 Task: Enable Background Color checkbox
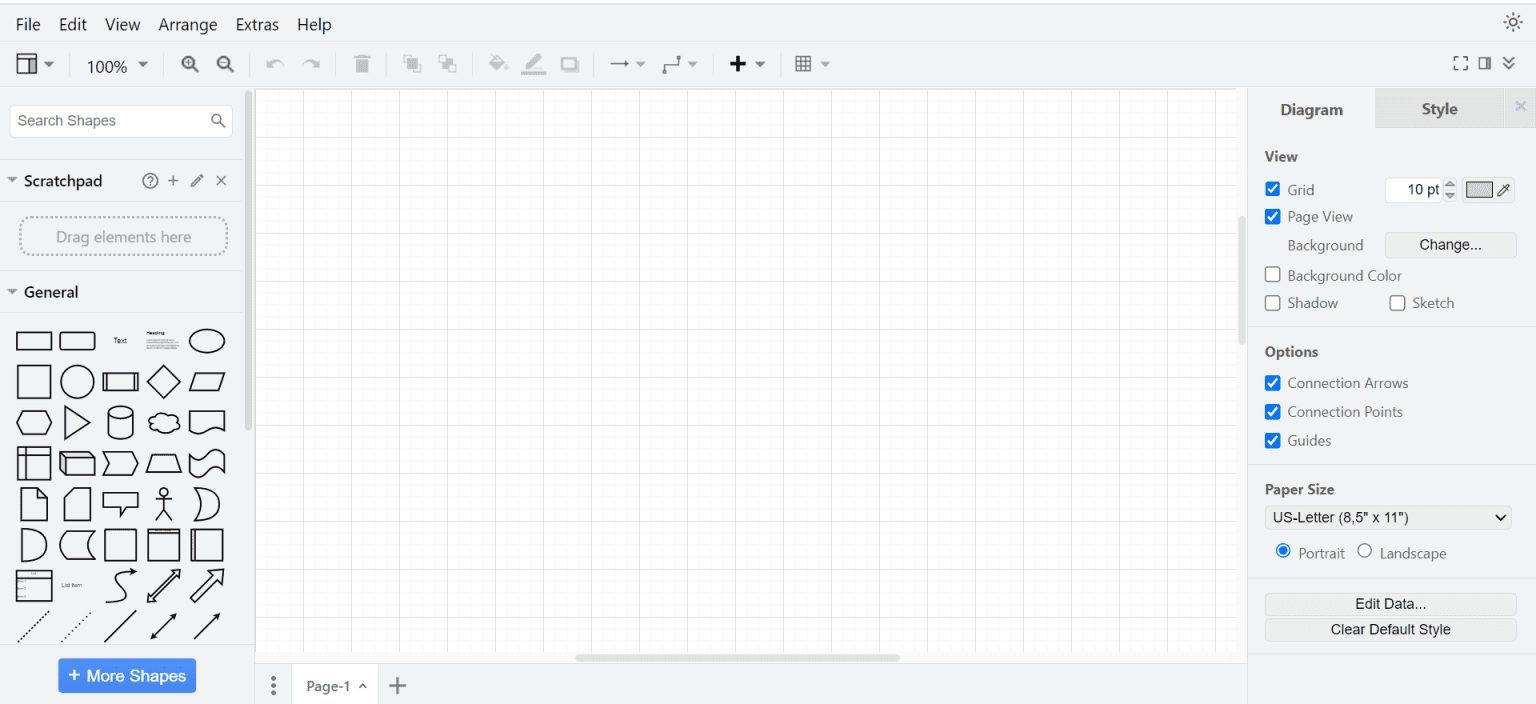(x=1272, y=274)
